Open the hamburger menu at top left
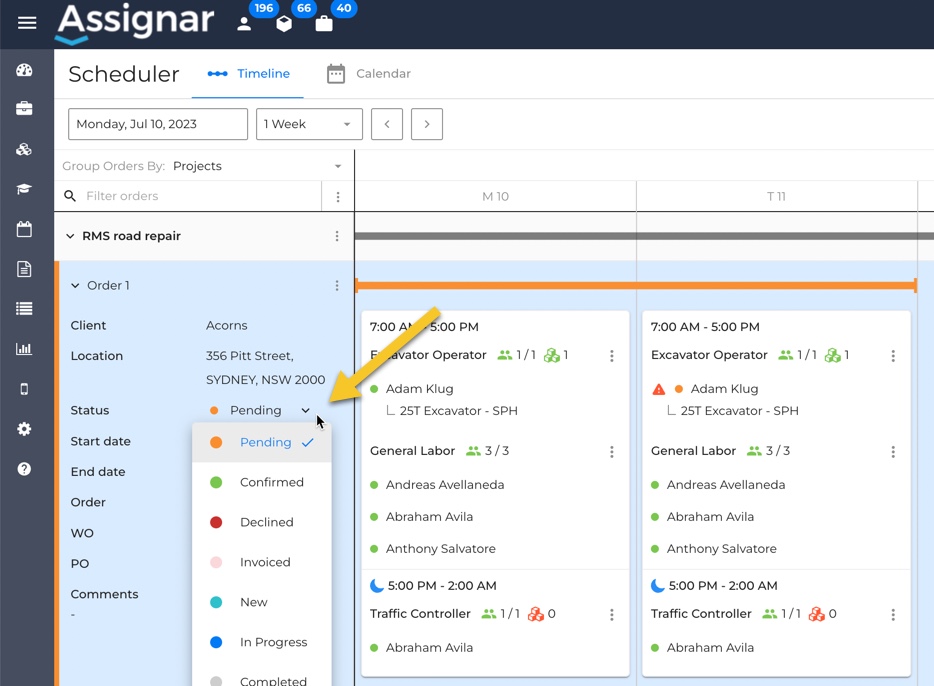This screenshot has height=686, width=934. click(26, 21)
